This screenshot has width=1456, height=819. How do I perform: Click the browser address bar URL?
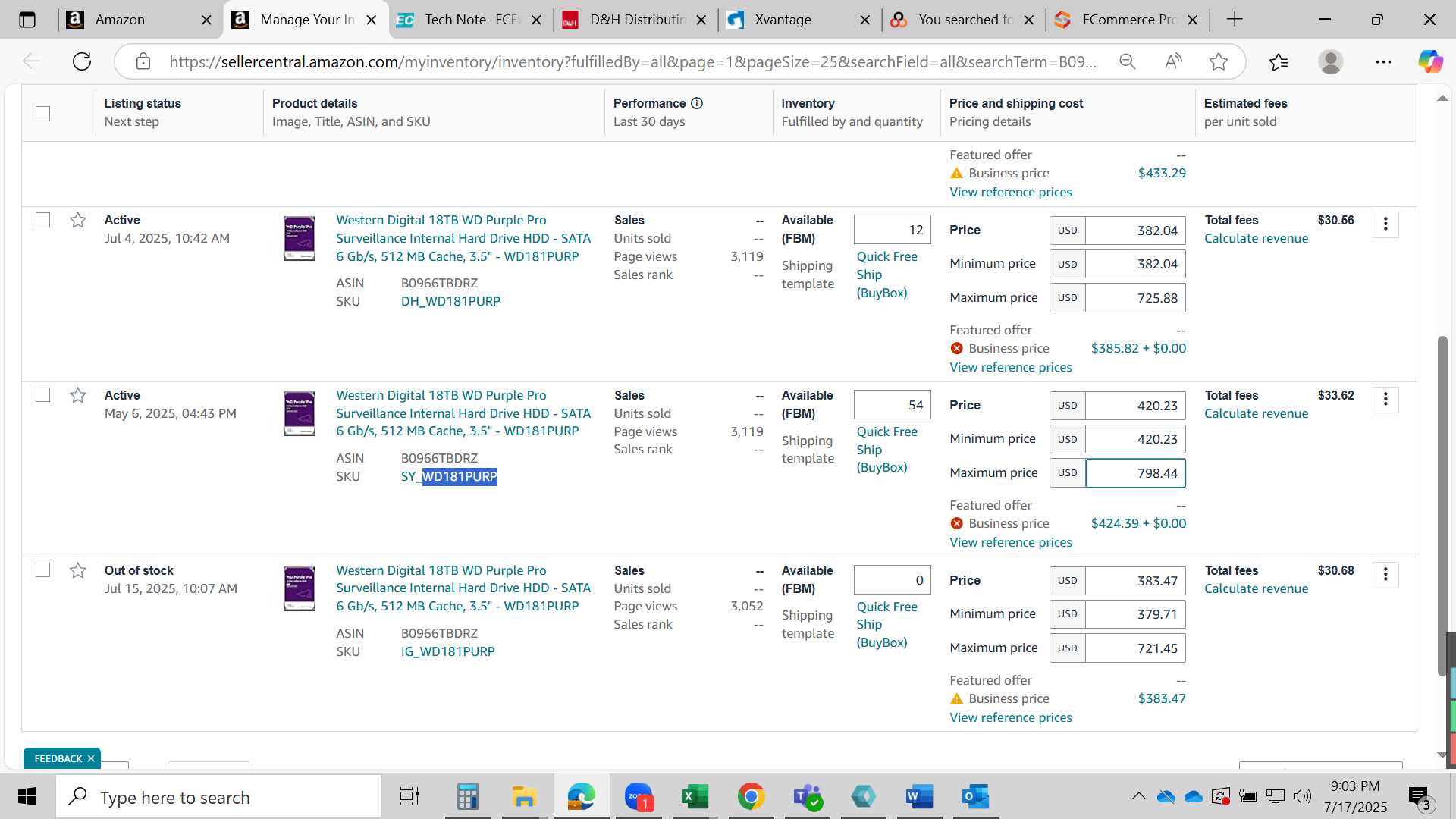pos(632,61)
